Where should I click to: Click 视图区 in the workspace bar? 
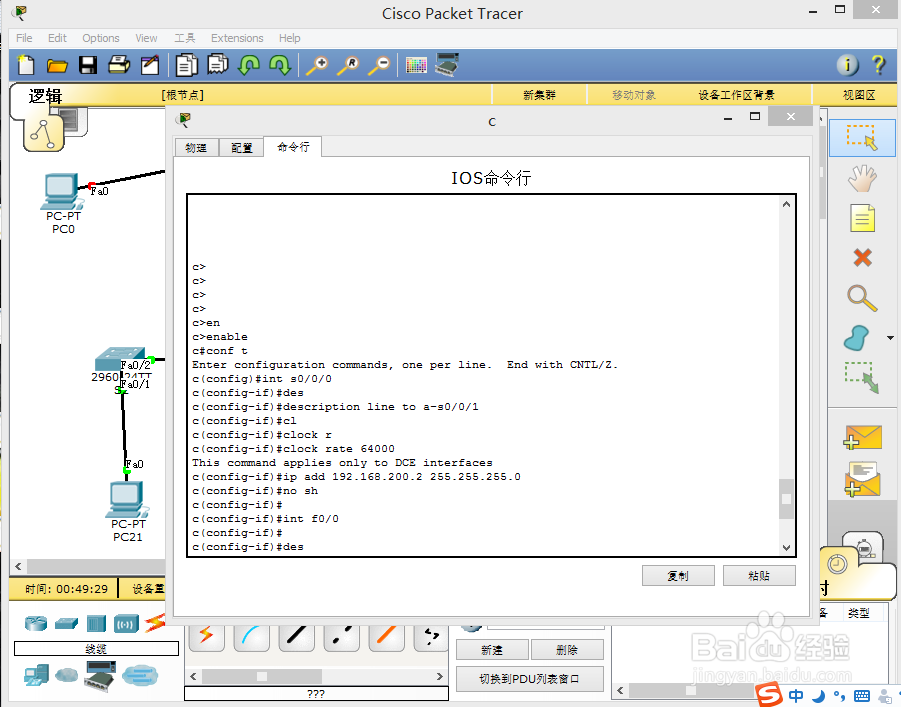coord(858,95)
